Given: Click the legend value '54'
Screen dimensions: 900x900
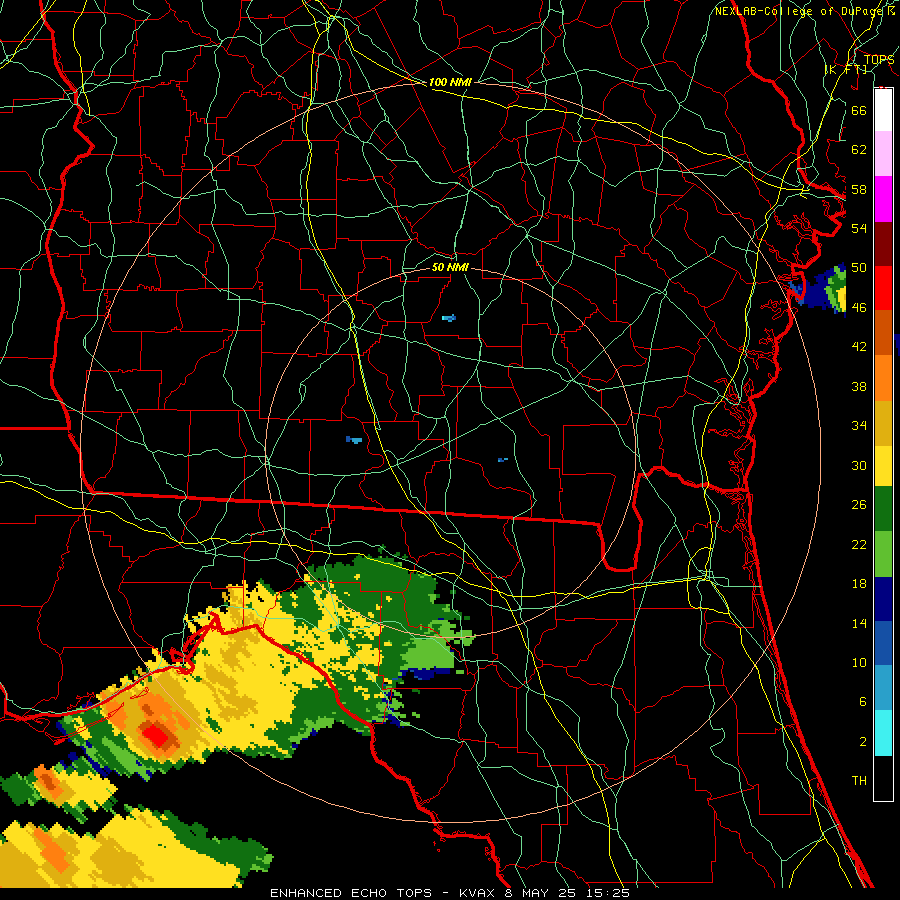Looking at the screenshot, I should (x=859, y=228).
